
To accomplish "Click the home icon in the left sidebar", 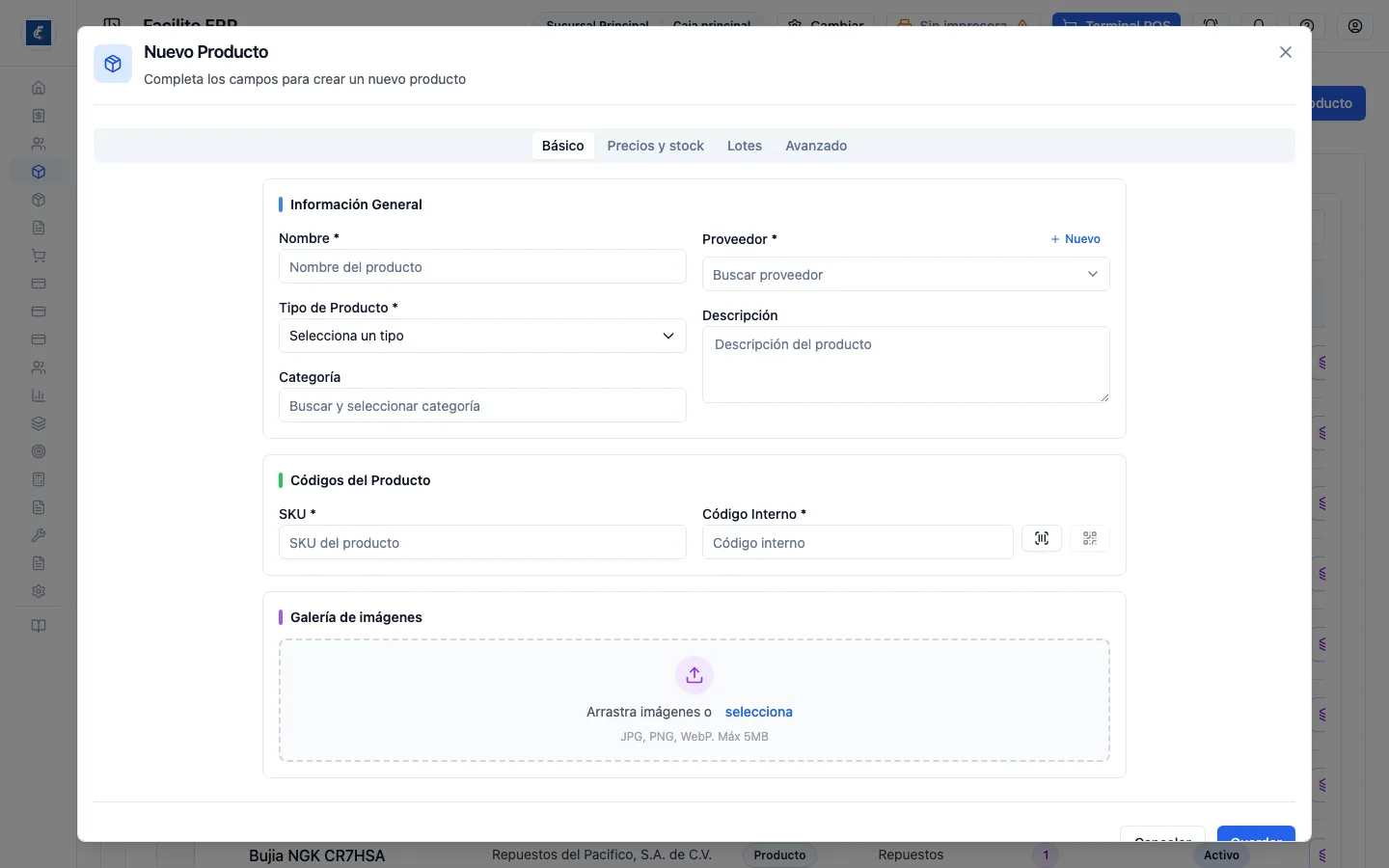I will point(39,88).
